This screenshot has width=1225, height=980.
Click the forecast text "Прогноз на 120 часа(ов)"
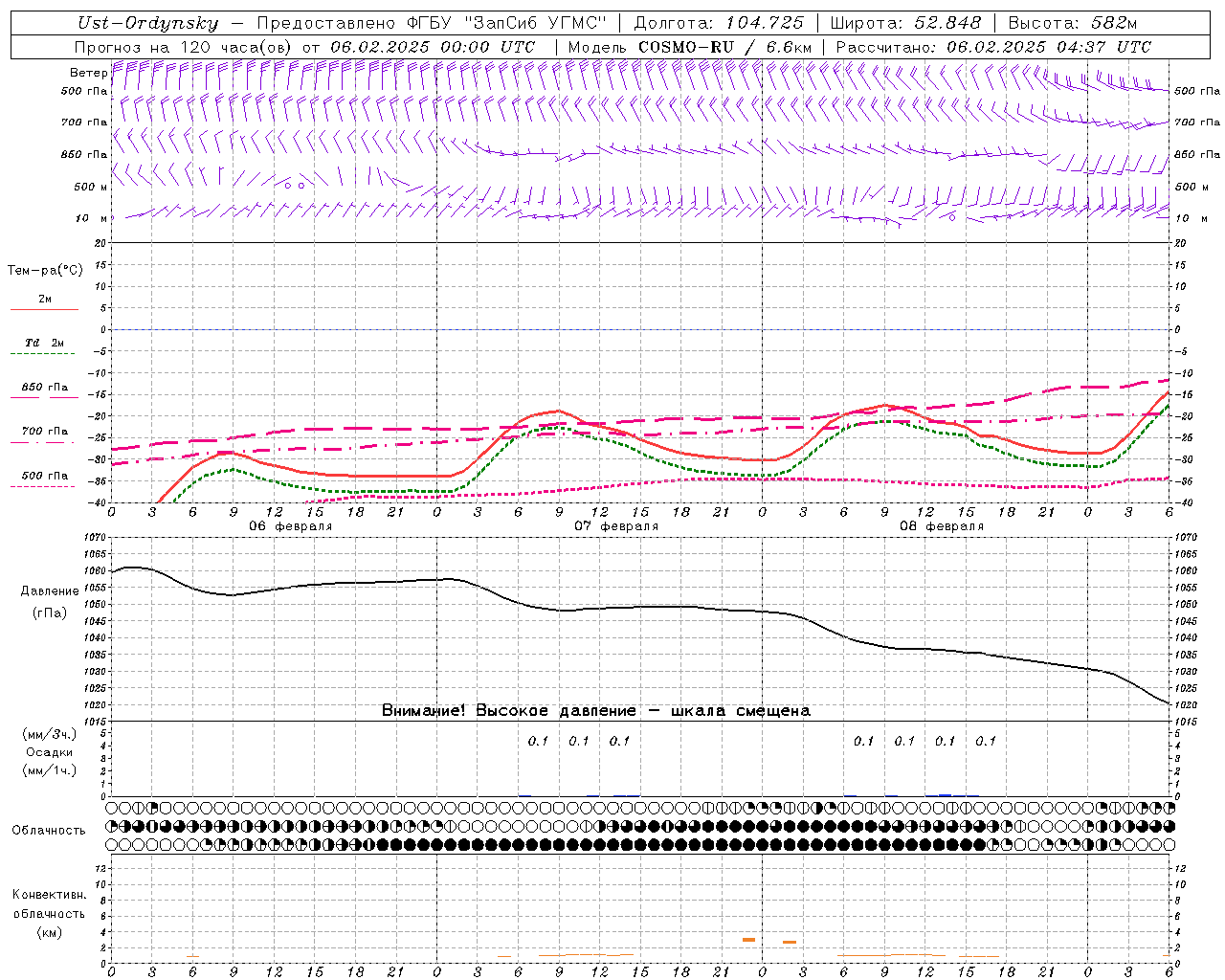(x=184, y=47)
